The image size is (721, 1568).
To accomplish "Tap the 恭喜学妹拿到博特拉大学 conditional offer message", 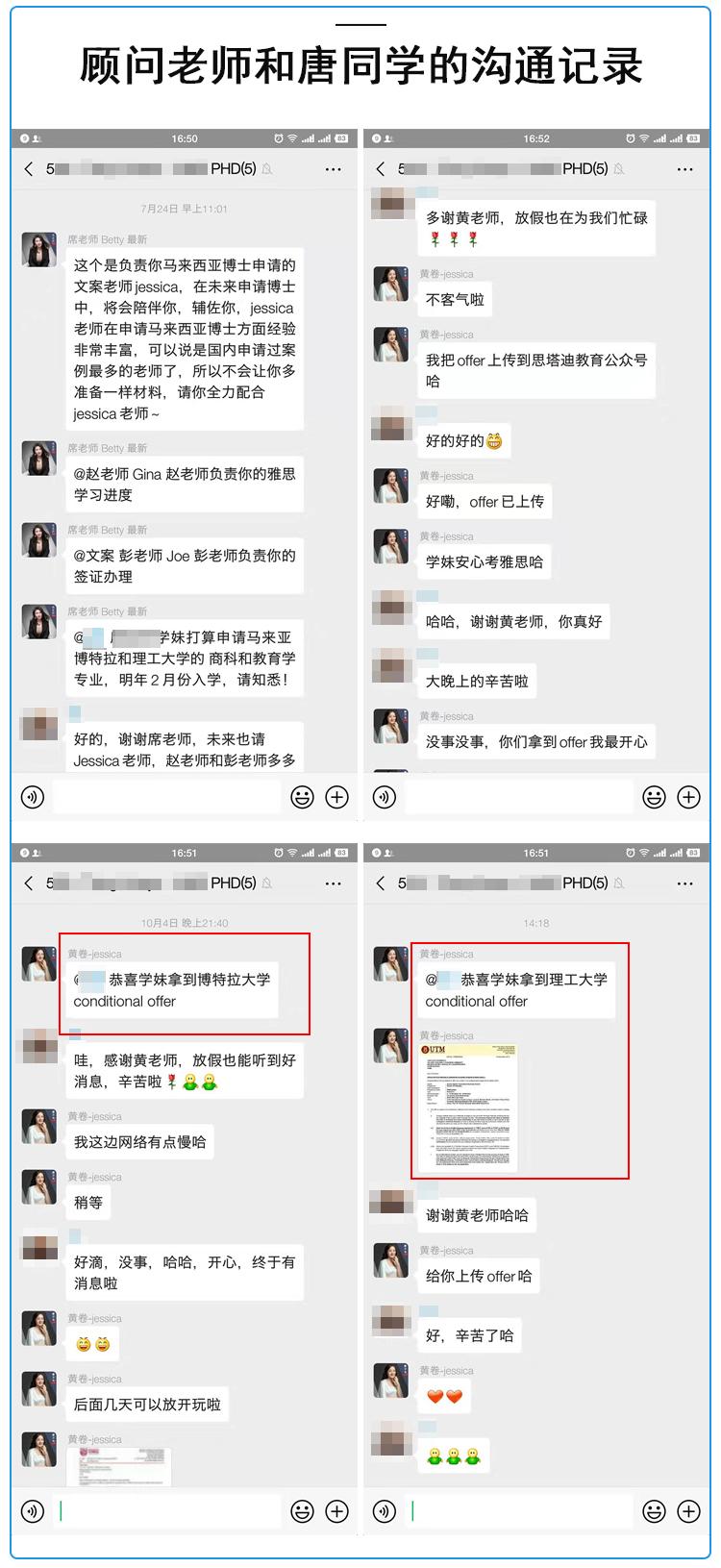I will coord(172,990).
